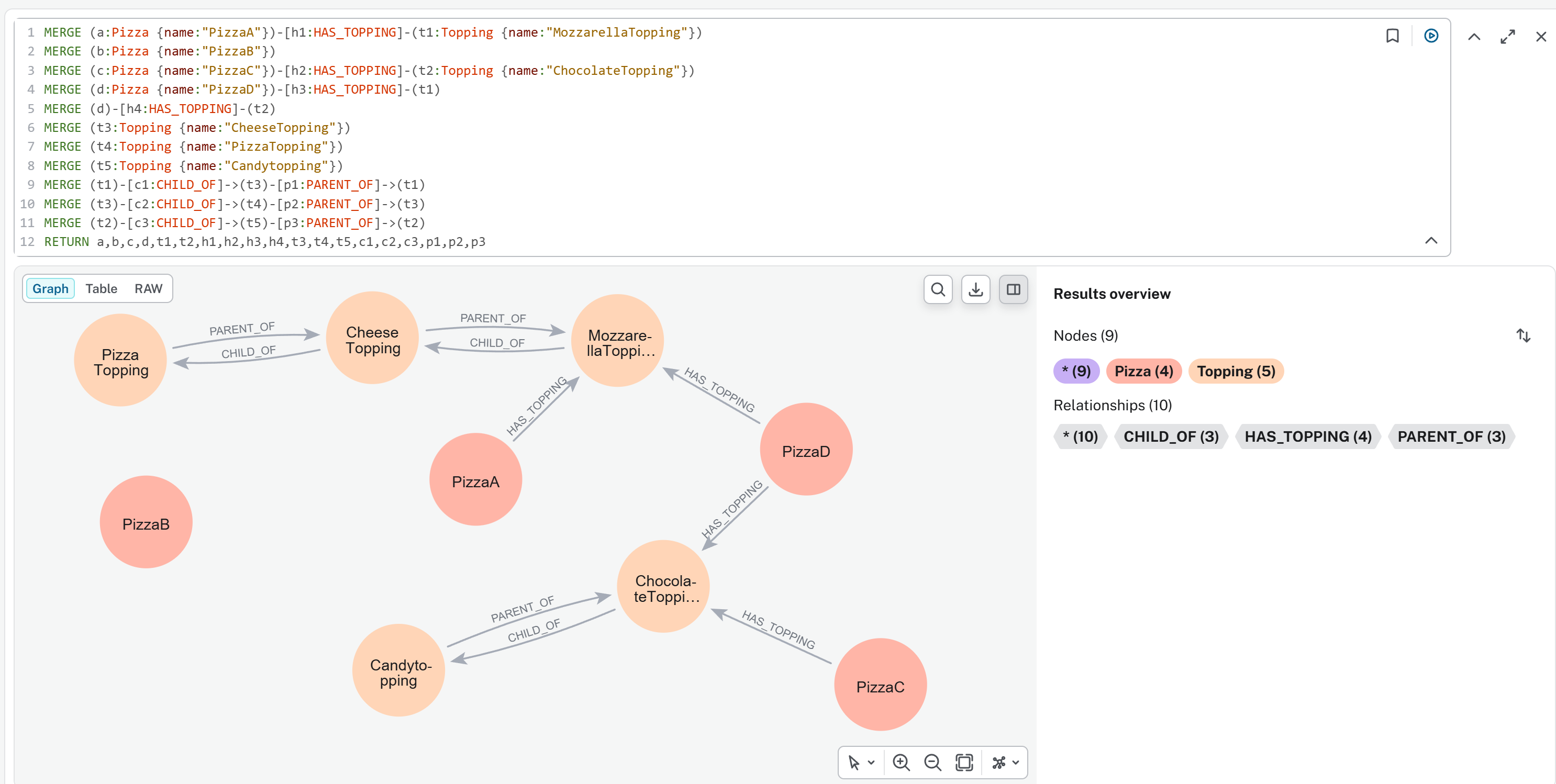The width and height of the screenshot is (1556, 784).
Task: Select the Pizza (4) label chip
Action: [1143, 371]
